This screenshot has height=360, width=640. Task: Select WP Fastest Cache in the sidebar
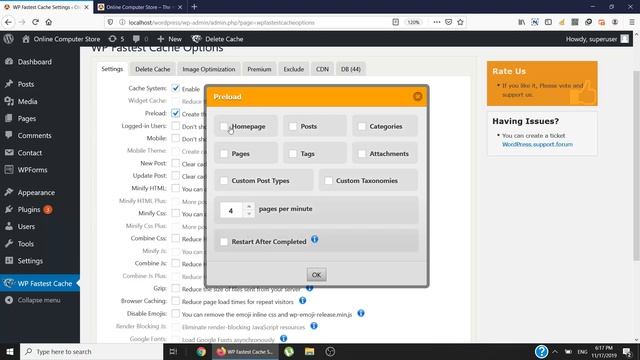40,283
